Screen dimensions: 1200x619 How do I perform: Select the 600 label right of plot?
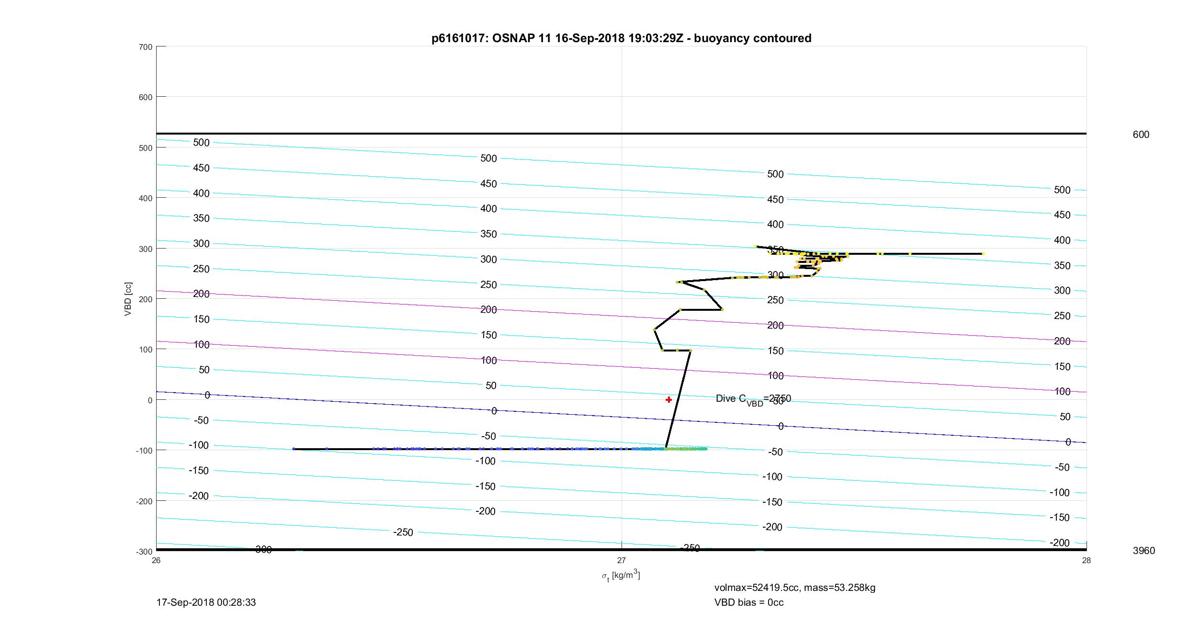coord(1140,134)
